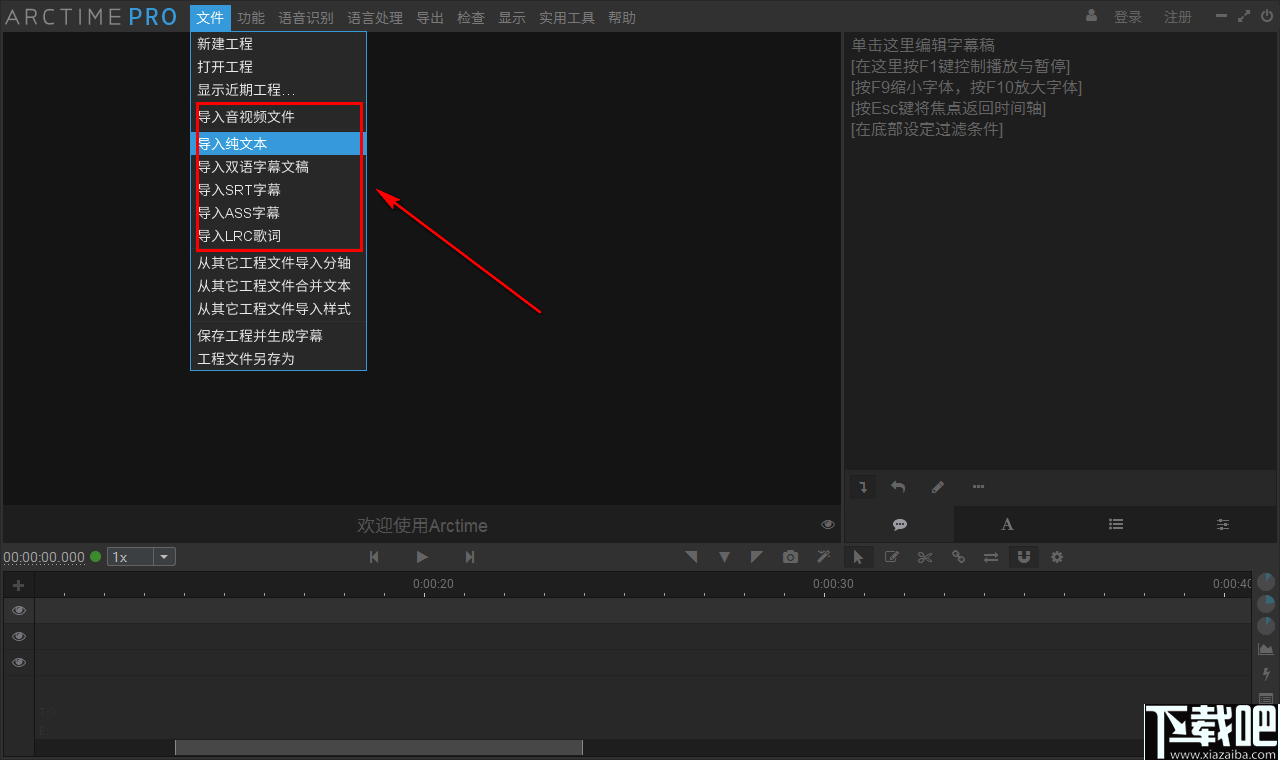
Task: Cut a subtitle with the scissors tool
Action: pyautogui.click(x=924, y=557)
